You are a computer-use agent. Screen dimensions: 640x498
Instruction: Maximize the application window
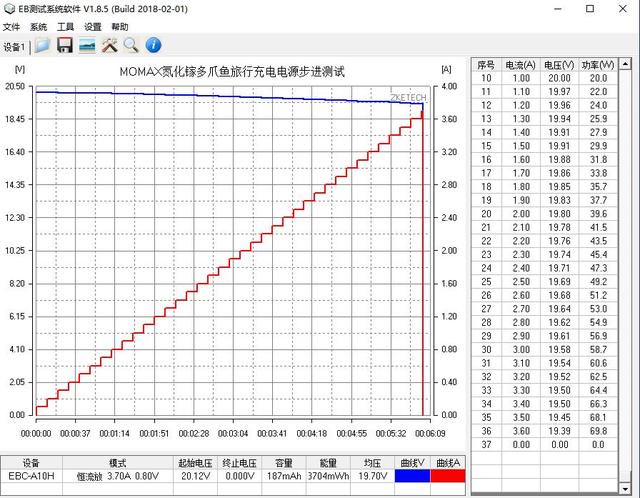click(590, 9)
